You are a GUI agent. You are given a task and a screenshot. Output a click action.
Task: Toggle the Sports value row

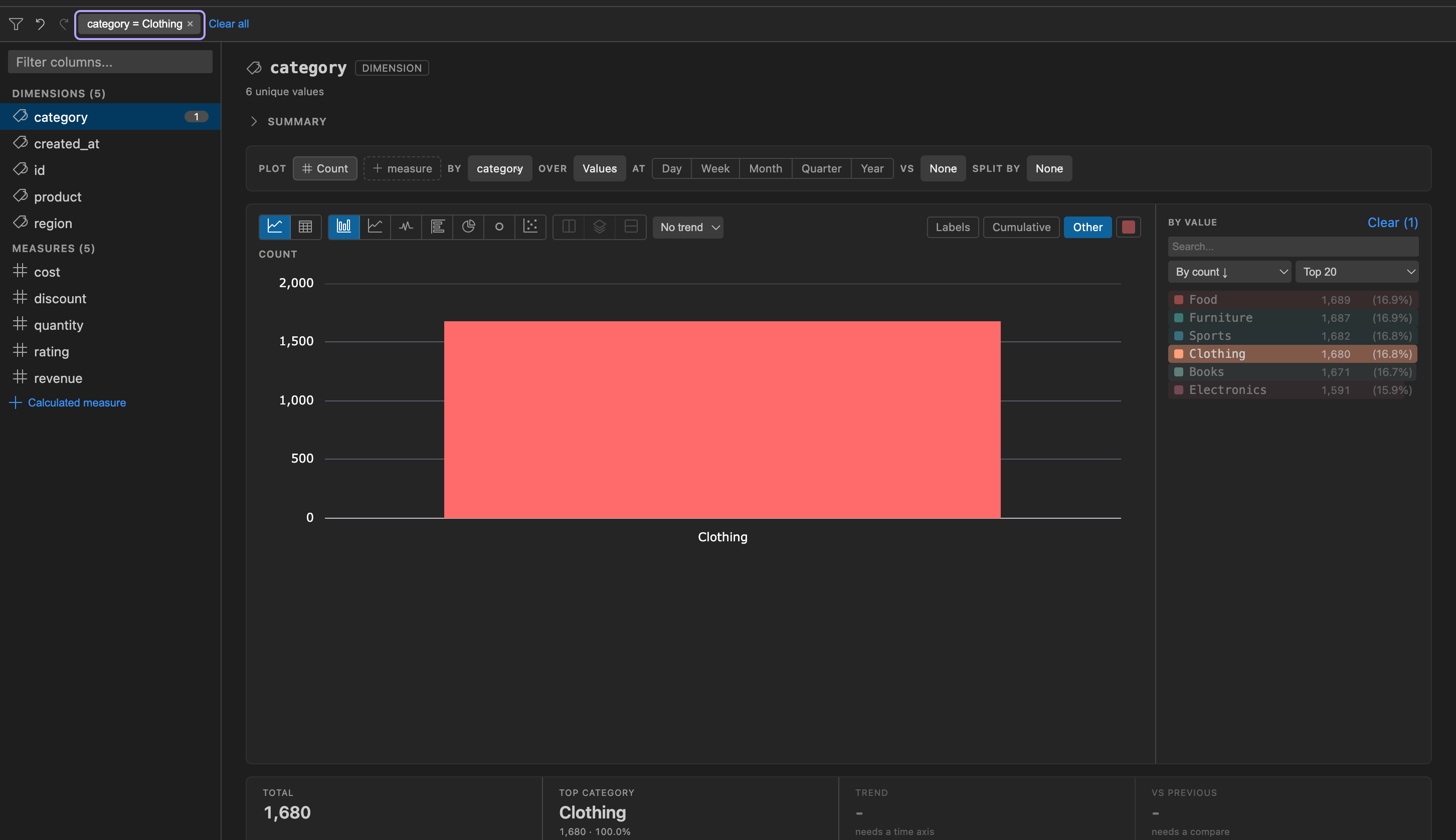(x=1293, y=336)
